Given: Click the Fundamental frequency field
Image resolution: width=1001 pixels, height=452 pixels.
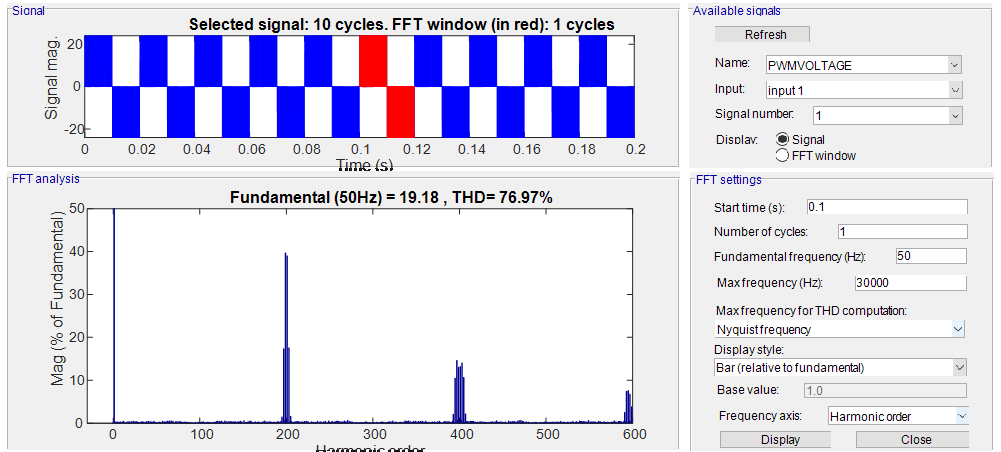Looking at the screenshot, I should 931,256.
